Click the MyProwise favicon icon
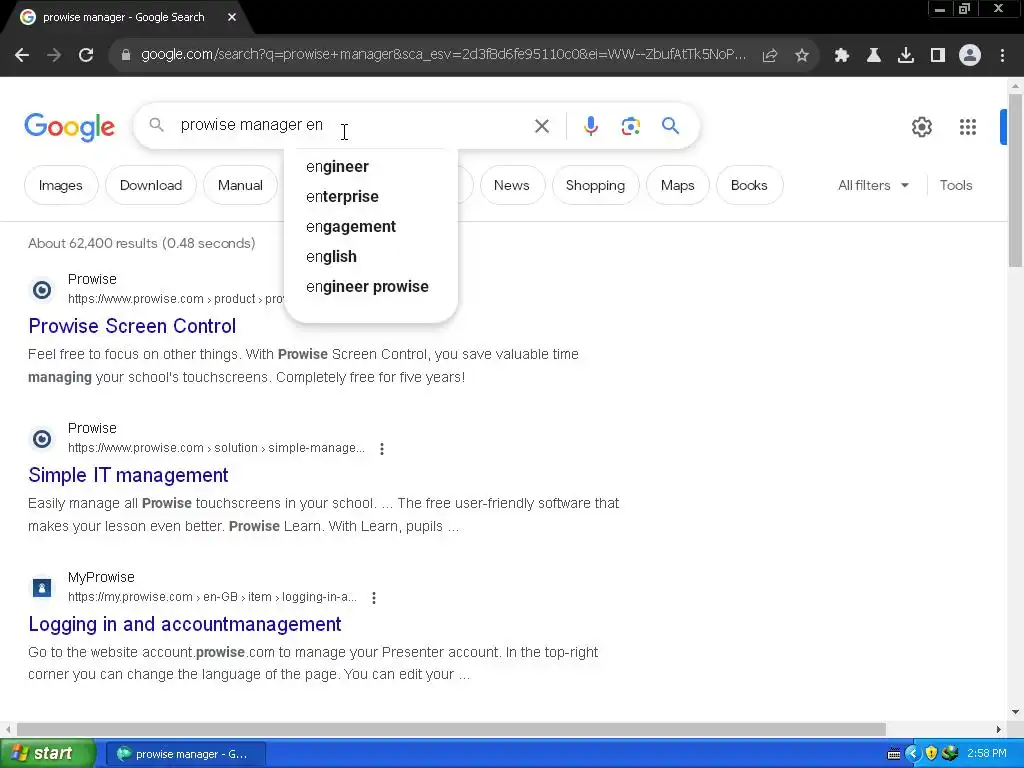The image size is (1024, 768). pyautogui.click(x=42, y=588)
